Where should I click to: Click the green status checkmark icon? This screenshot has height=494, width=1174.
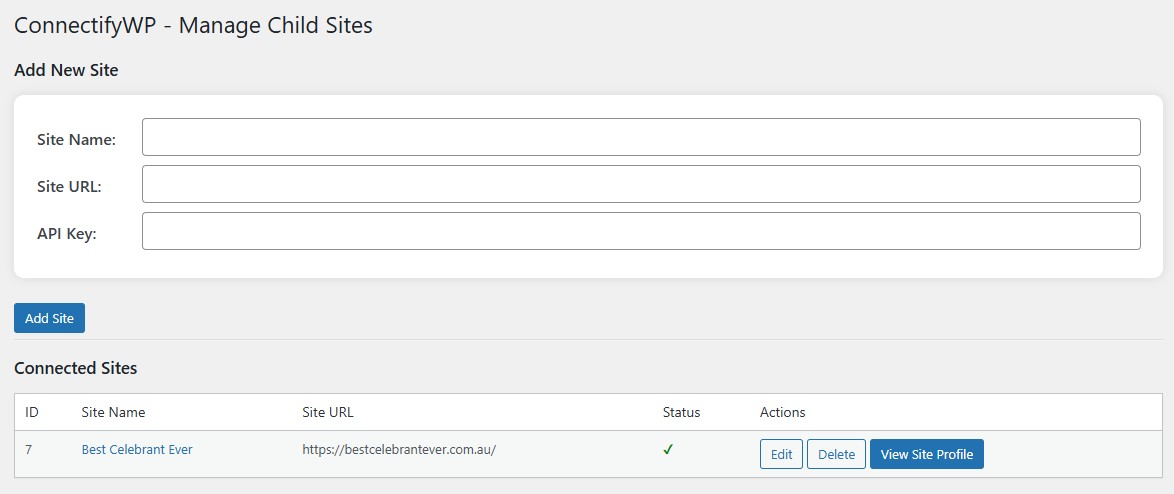(x=668, y=450)
